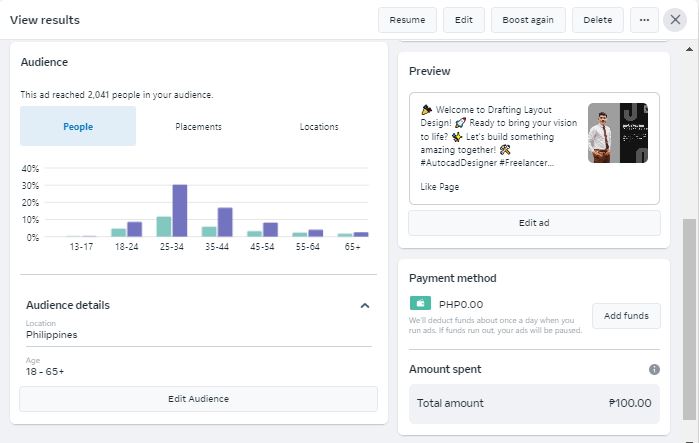Delete this ad
Viewport: 699px width, 443px height.
click(x=598, y=20)
